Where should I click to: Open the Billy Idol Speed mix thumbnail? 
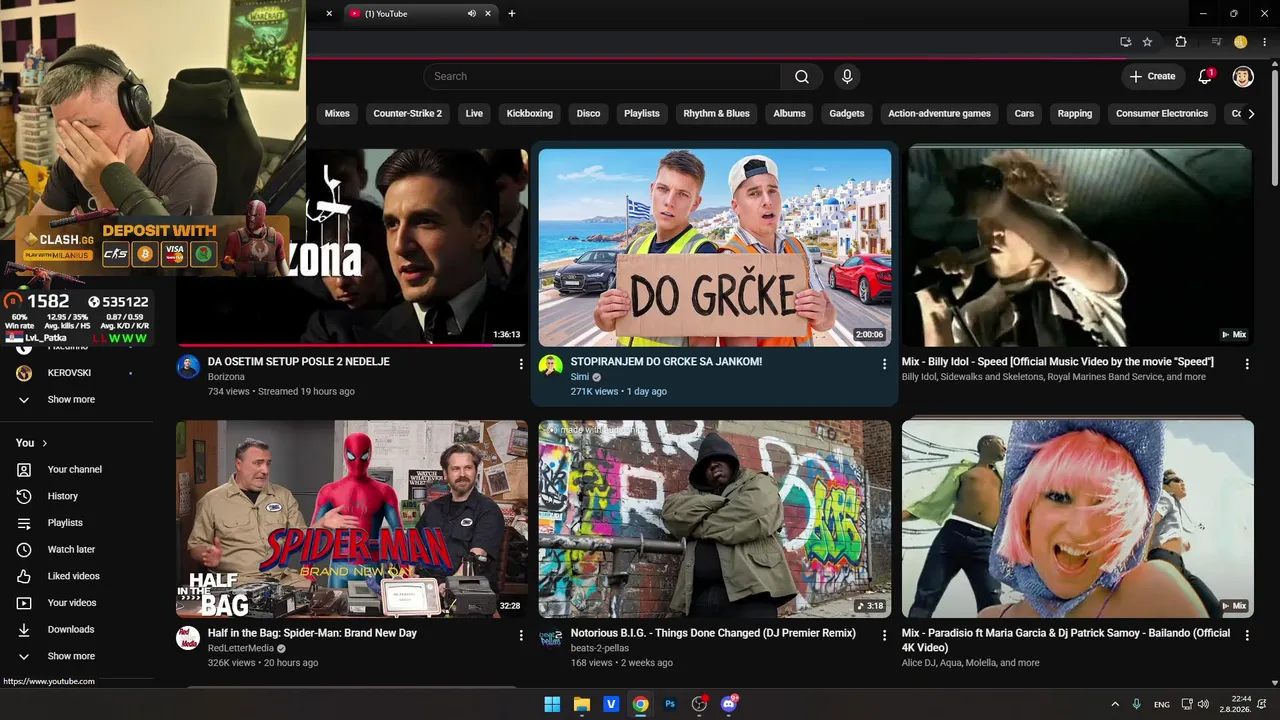pyautogui.click(x=1077, y=247)
